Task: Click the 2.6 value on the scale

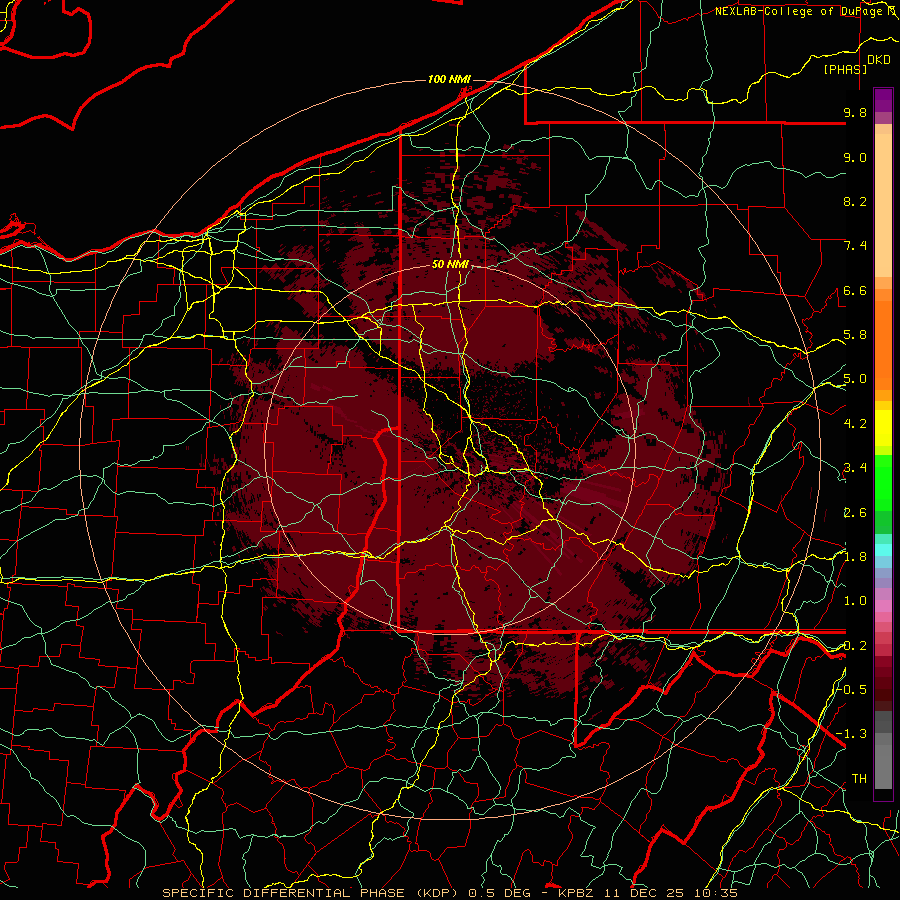Action: click(855, 513)
